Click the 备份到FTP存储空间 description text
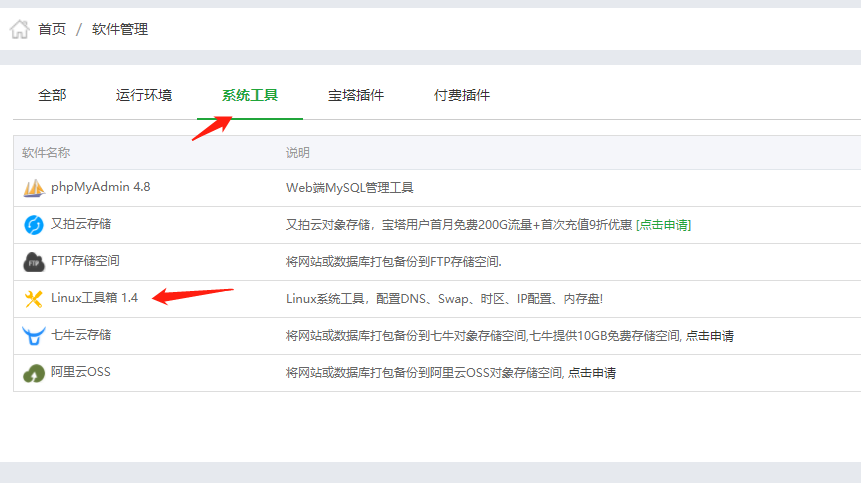861x483 pixels. point(394,262)
